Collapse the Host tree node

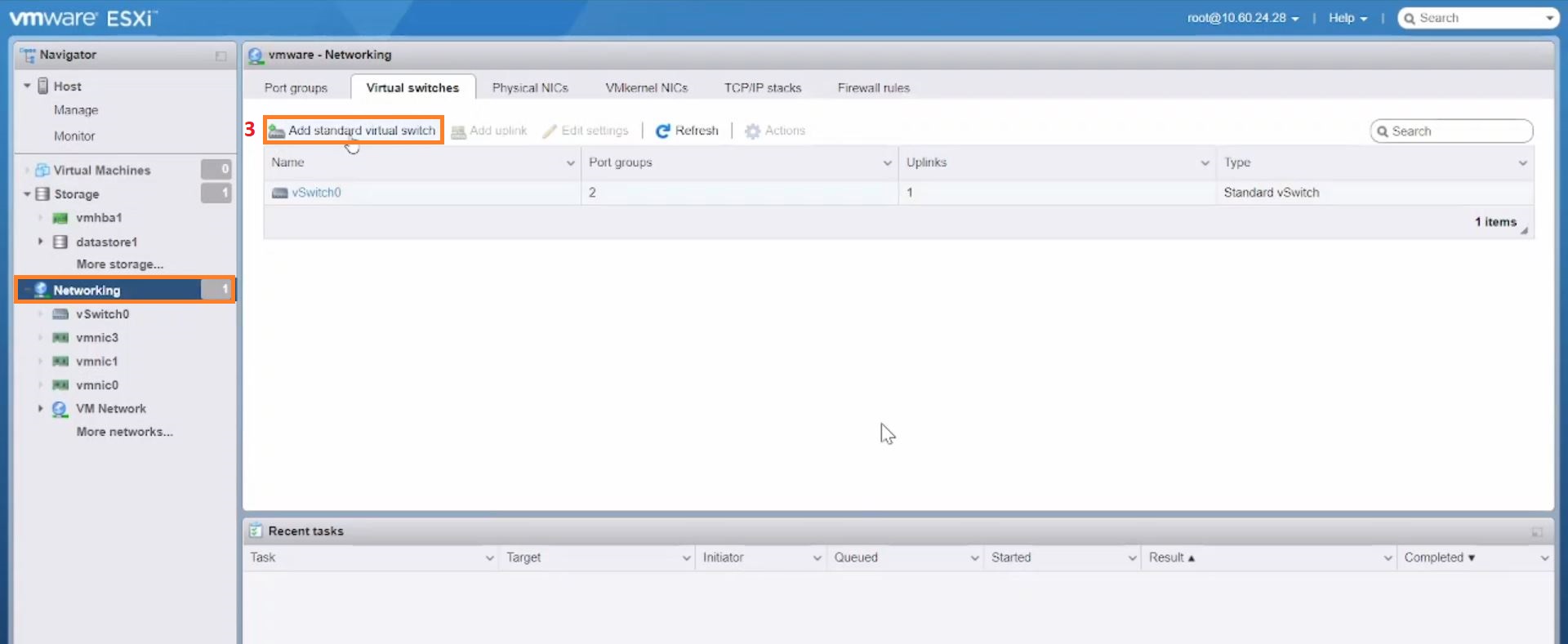click(27, 86)
